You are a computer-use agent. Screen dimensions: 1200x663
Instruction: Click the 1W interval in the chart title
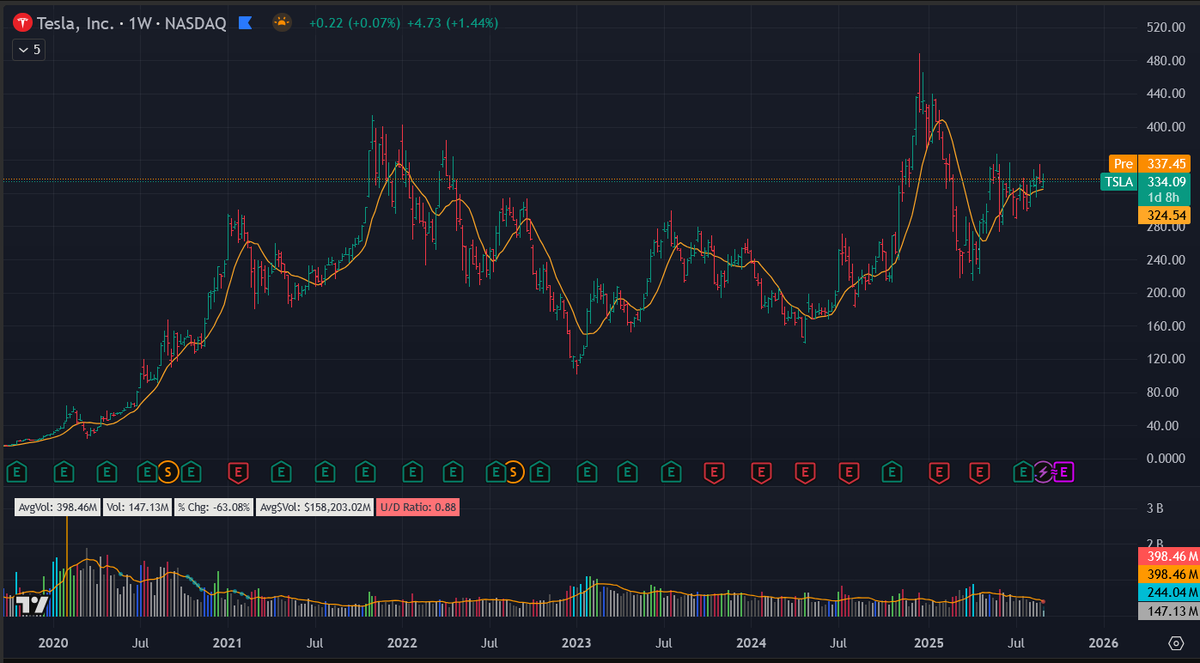point(139,21)
